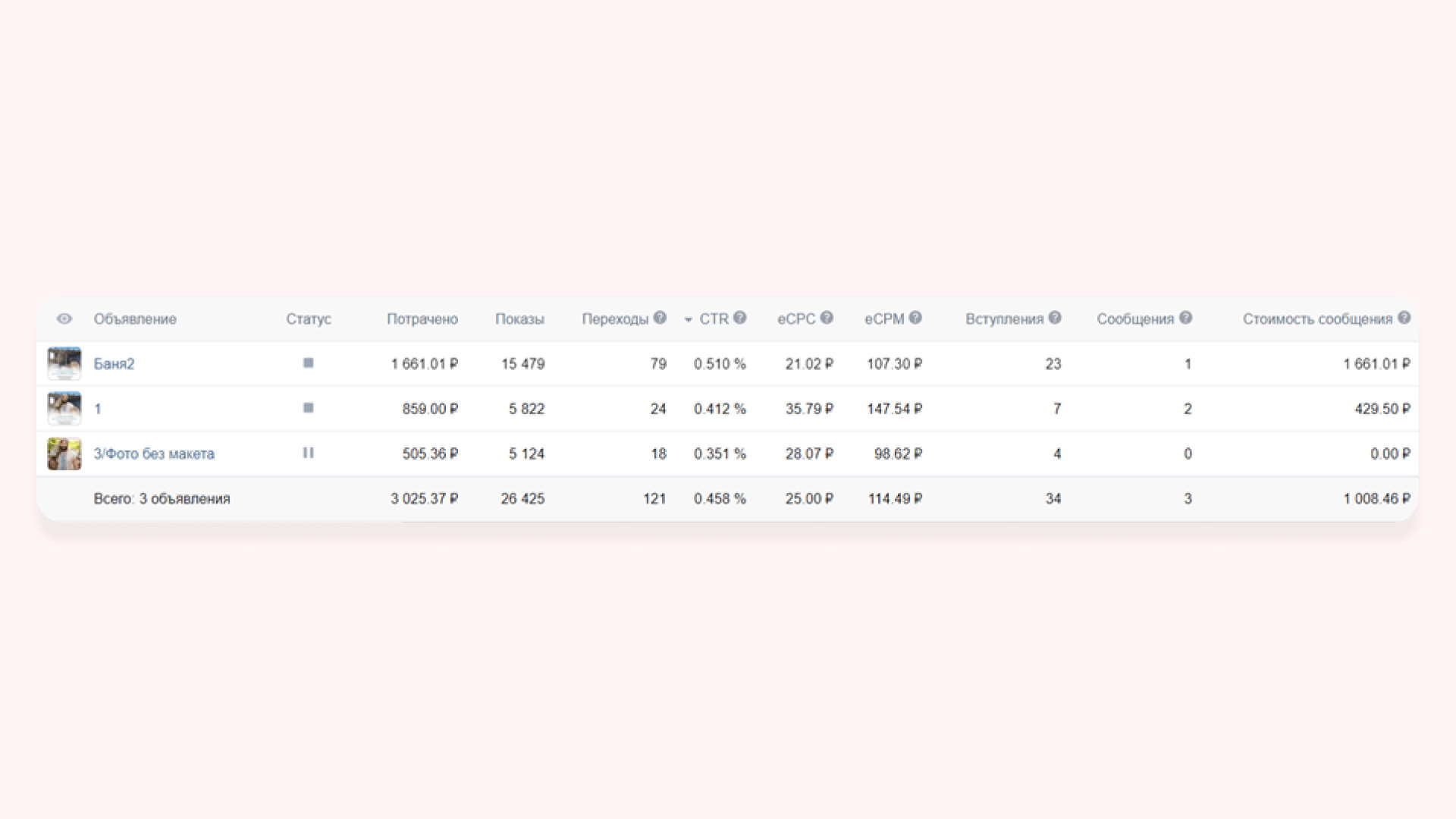Toggle pause status of 3/Фото без макета
This screenshot has width=1456, height=819.
coord(308,453)
